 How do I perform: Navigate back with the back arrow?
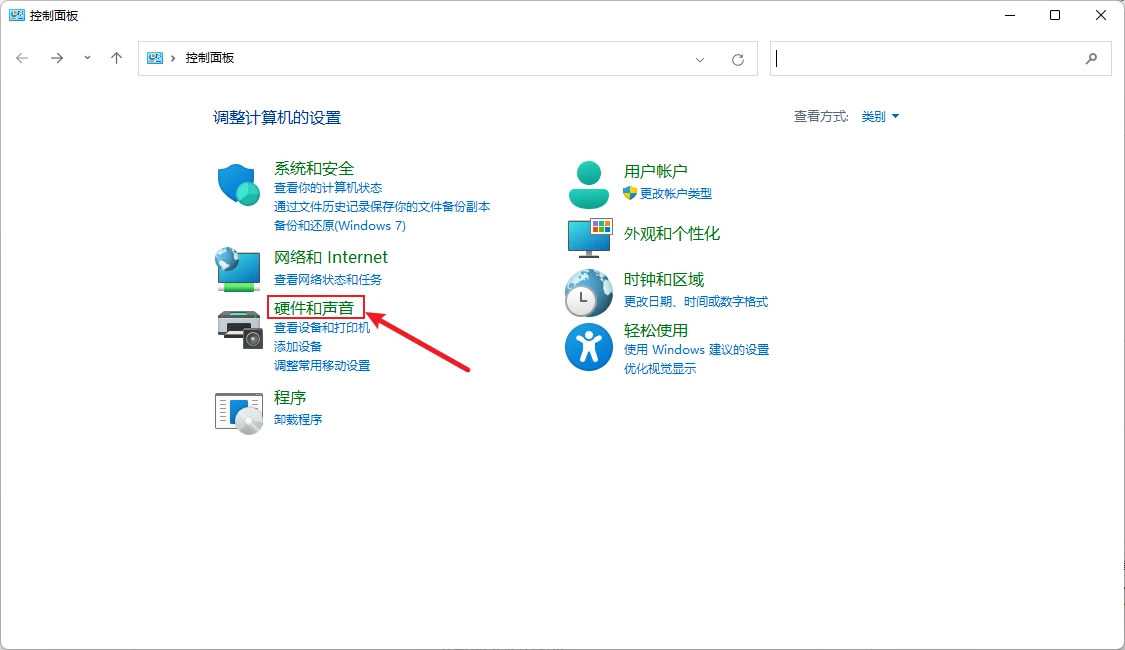point(22,58)
